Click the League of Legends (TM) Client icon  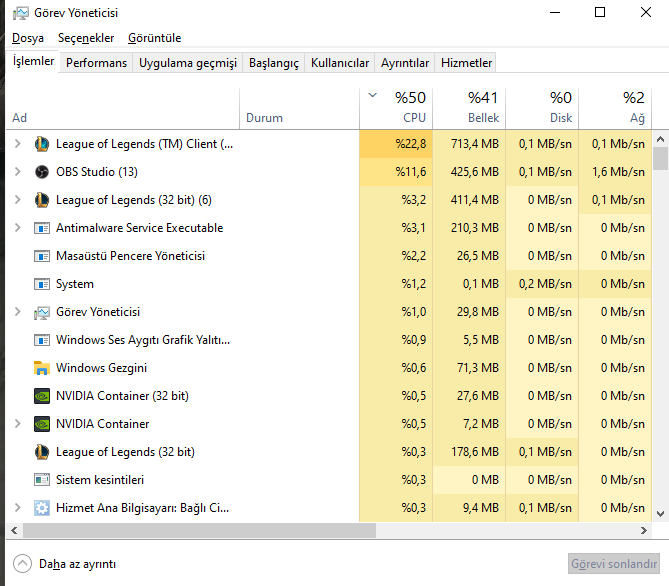[x=42, y=144]
